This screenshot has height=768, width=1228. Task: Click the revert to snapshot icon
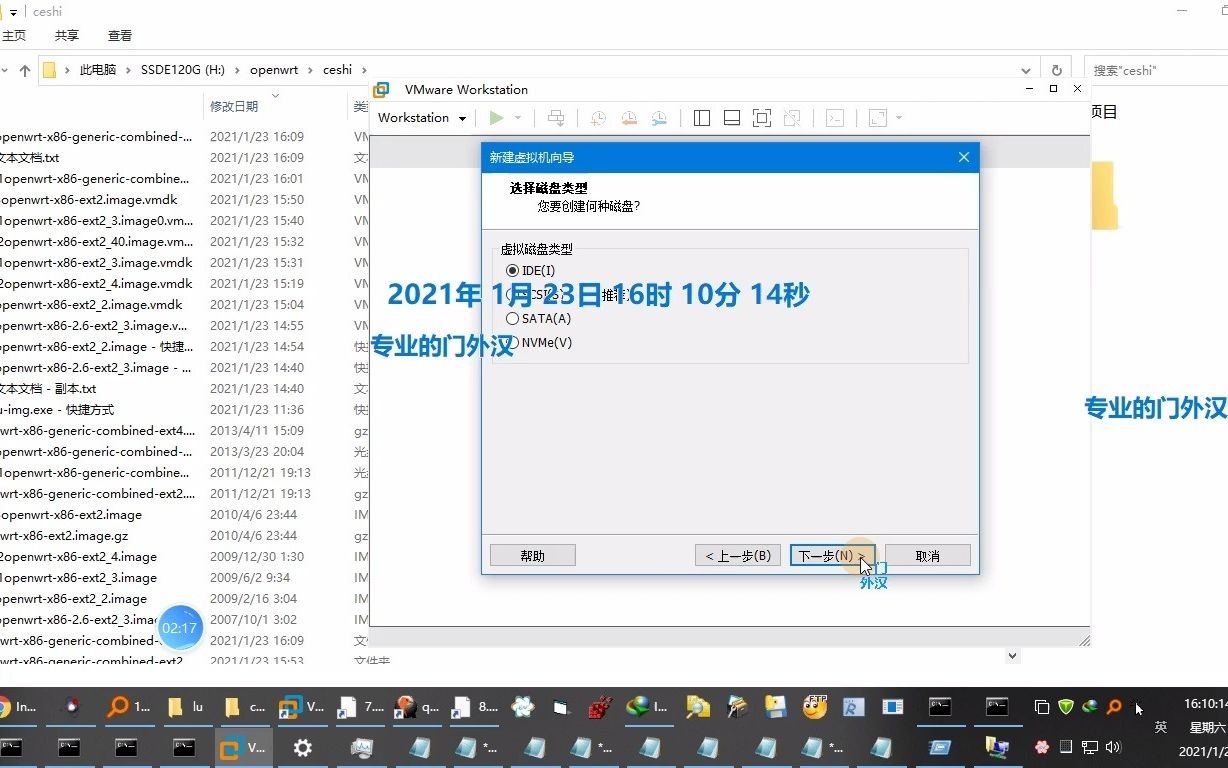[629, 118]
